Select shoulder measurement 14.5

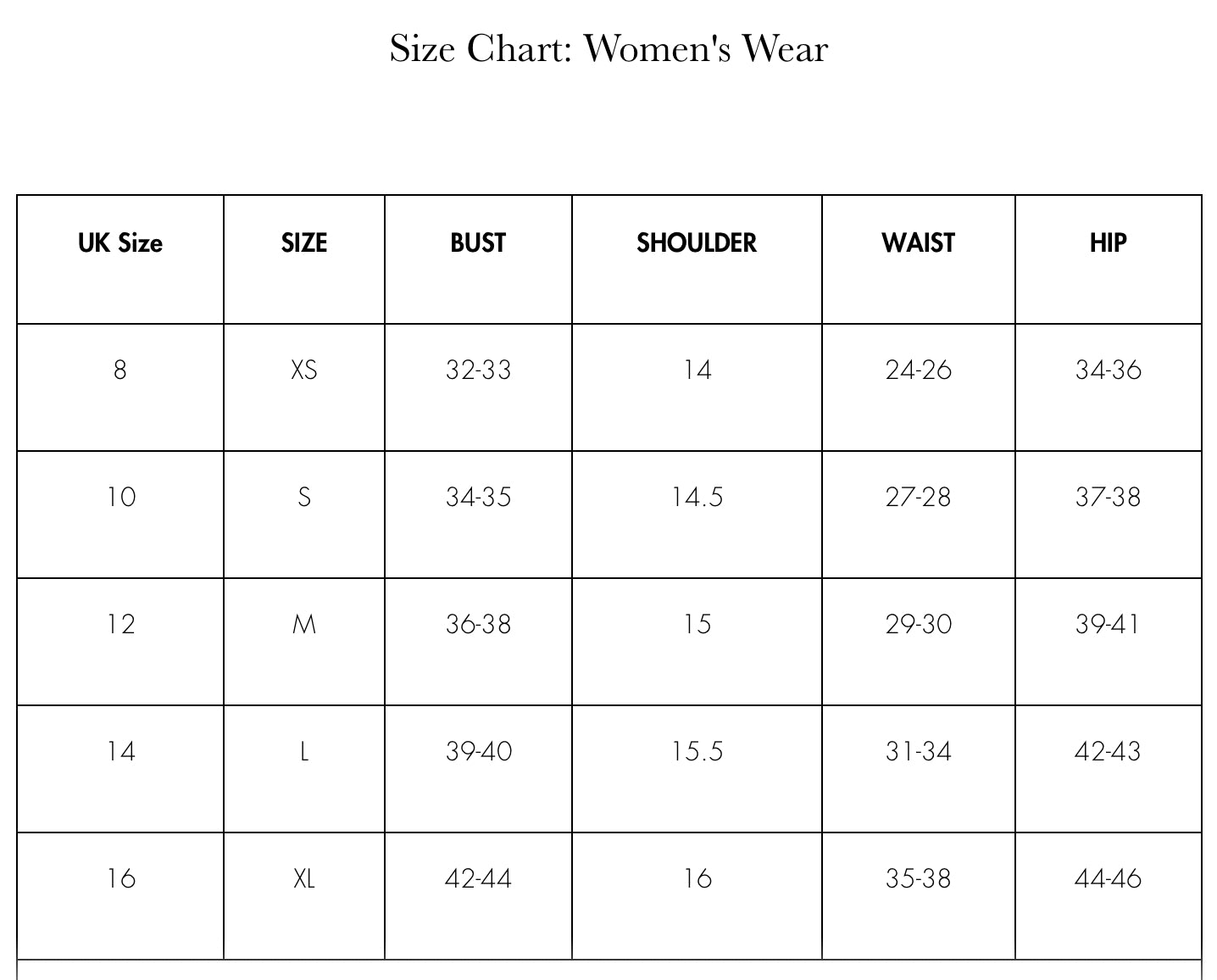point(697,497)
